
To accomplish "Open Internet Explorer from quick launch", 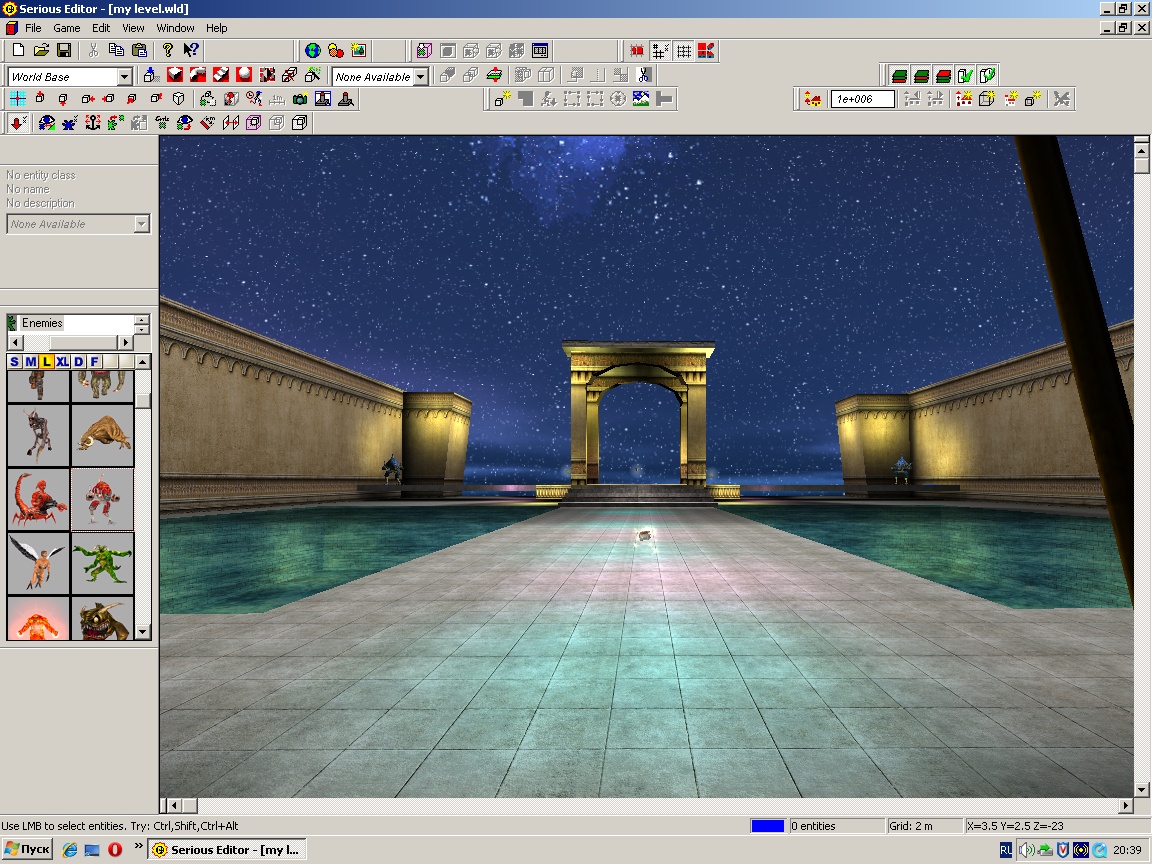I will pos(70,849).
